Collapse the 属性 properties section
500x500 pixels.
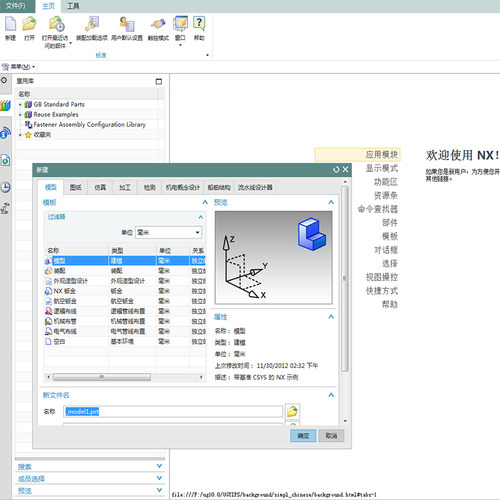tap(331, 317)
